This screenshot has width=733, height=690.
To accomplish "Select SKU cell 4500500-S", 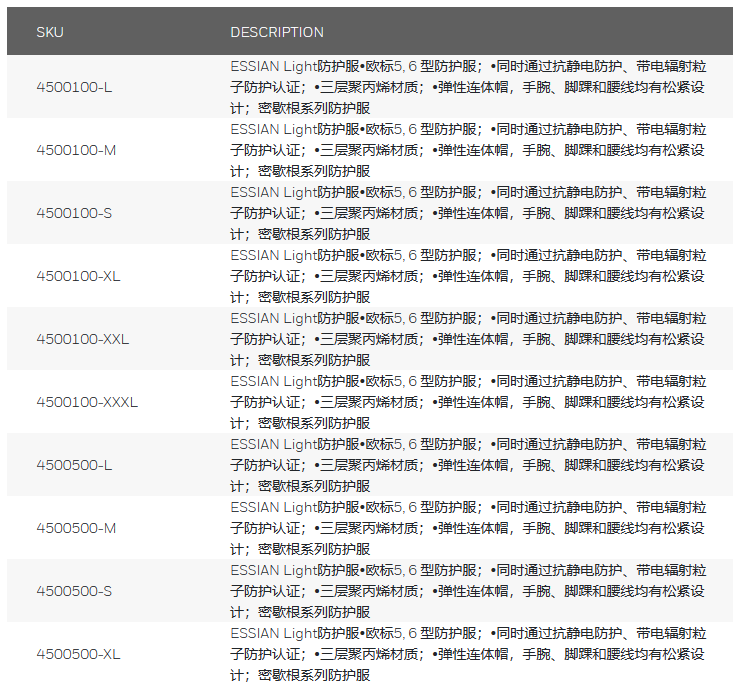I will pos(74,591).
